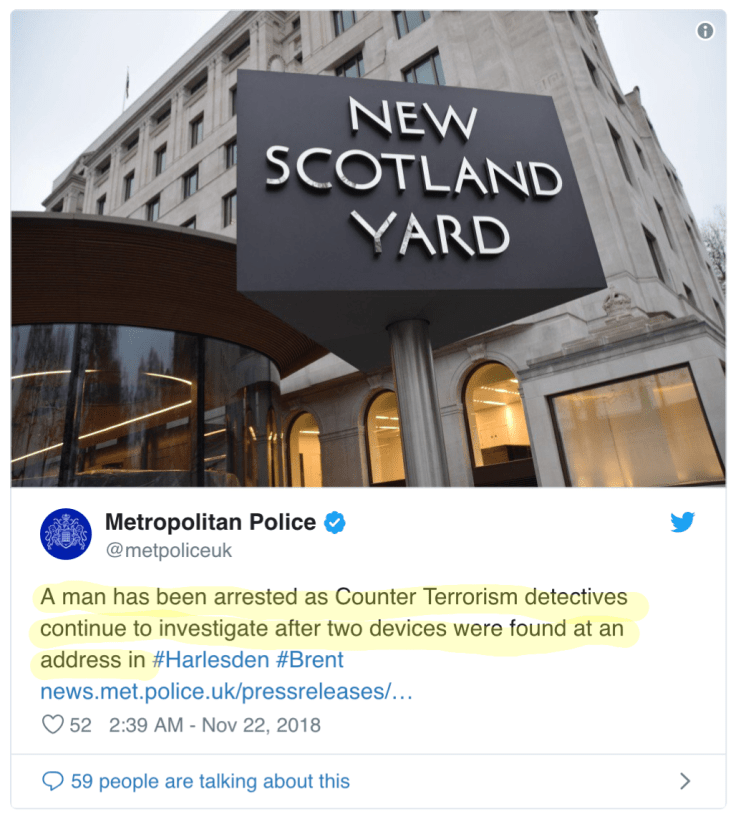The height and width of the screenshot is (819, 736).
Task: Open the #Harlesden hashtag
Action: coord(211,660)
